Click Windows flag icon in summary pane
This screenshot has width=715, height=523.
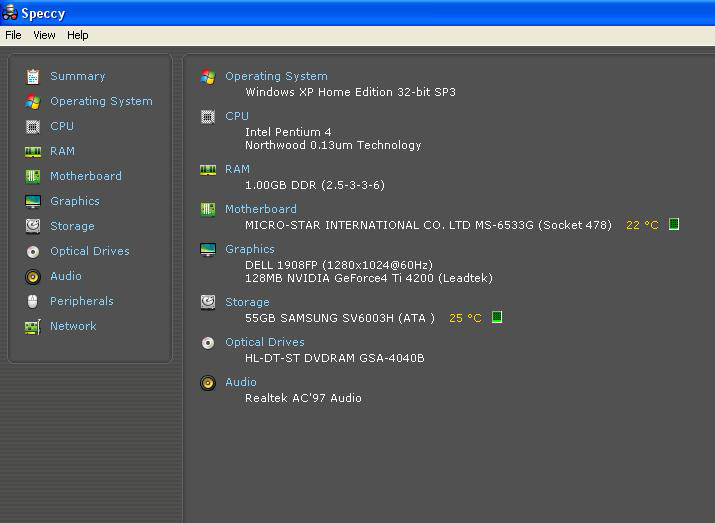(208, 77)
